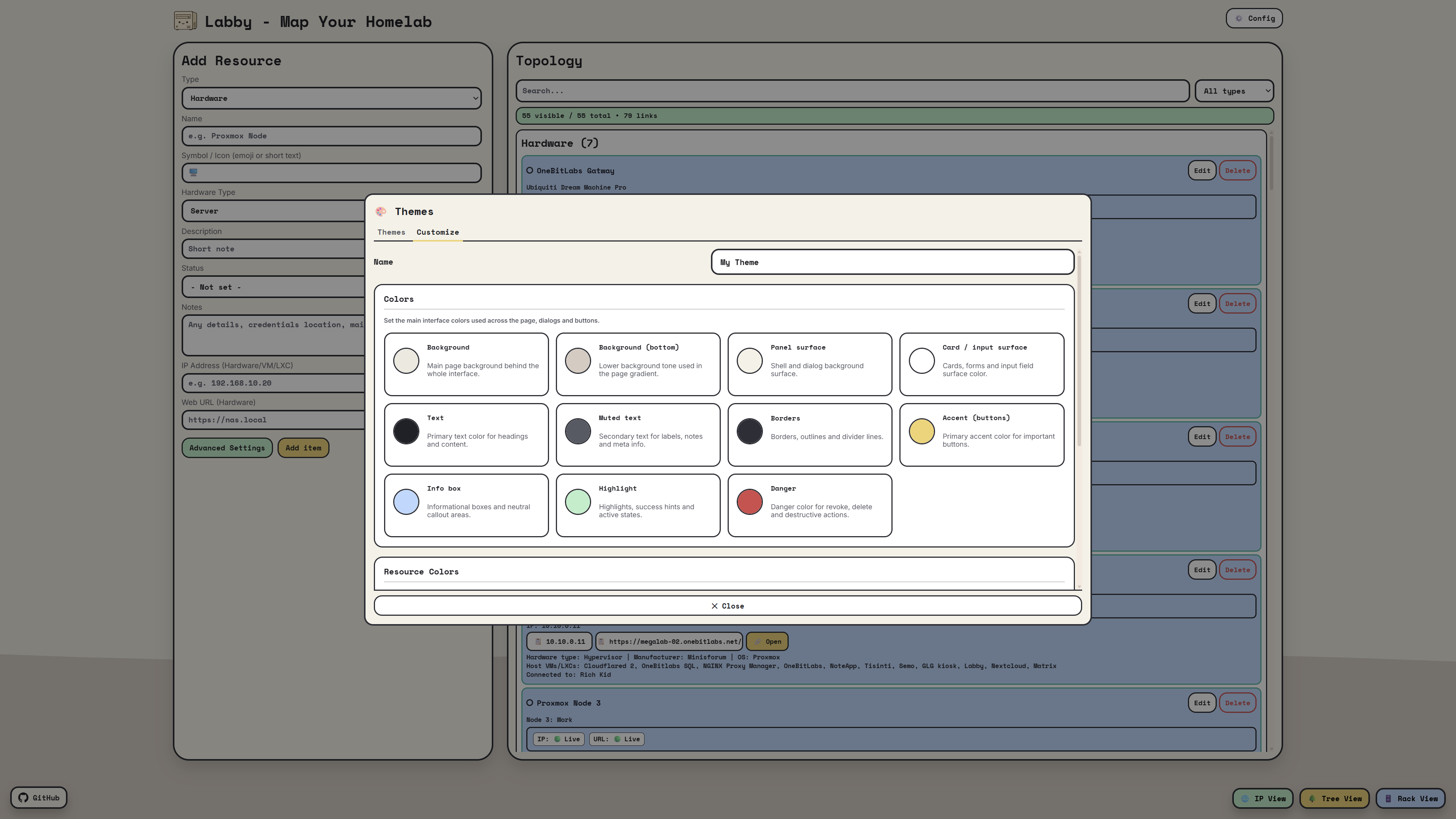
Task: Pick the Danger color swatch
Action: click(x=750, y=502)
